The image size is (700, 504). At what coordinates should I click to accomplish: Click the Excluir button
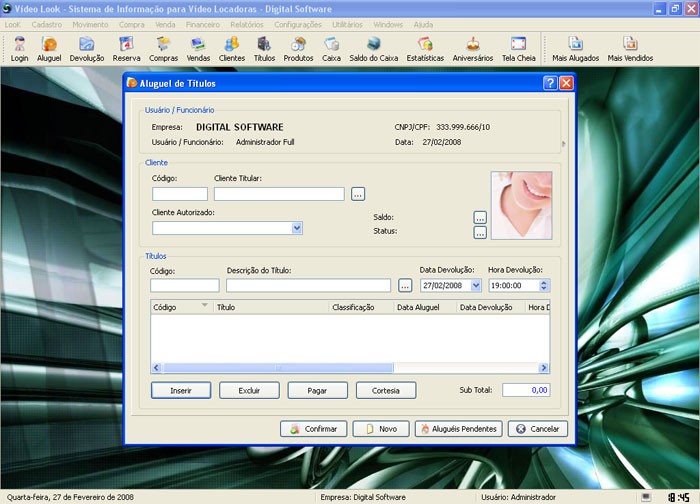(249, 391)
